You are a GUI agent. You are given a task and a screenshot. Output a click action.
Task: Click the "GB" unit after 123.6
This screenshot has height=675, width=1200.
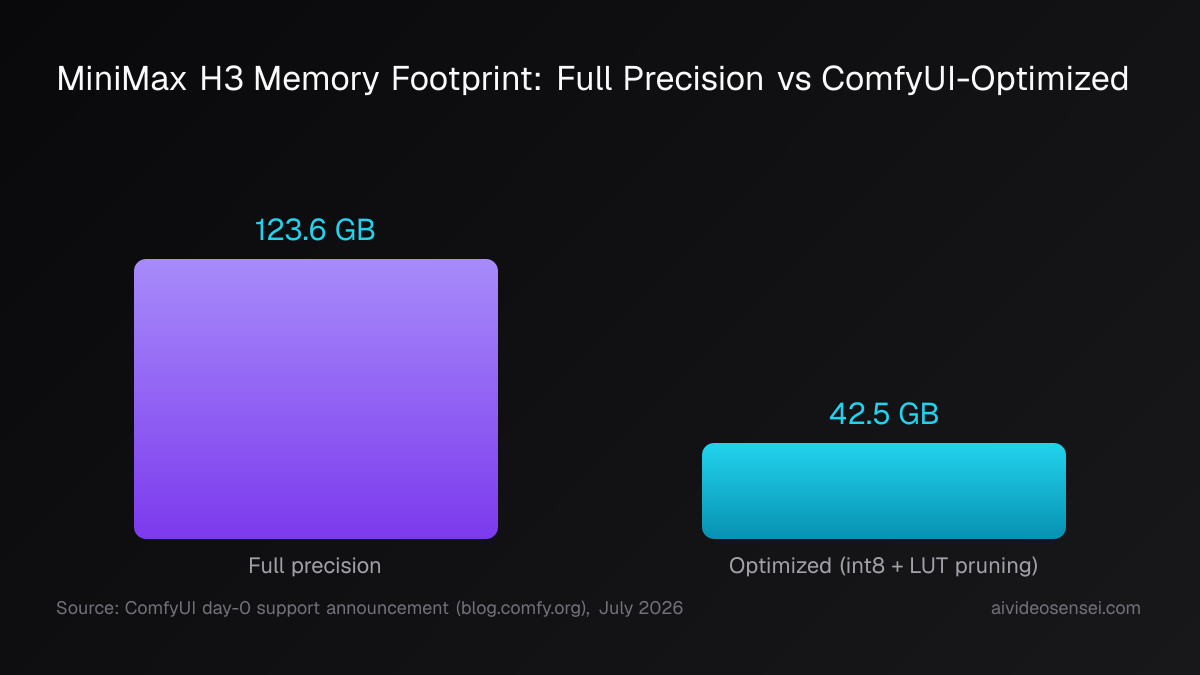click(x=355, y=230)
